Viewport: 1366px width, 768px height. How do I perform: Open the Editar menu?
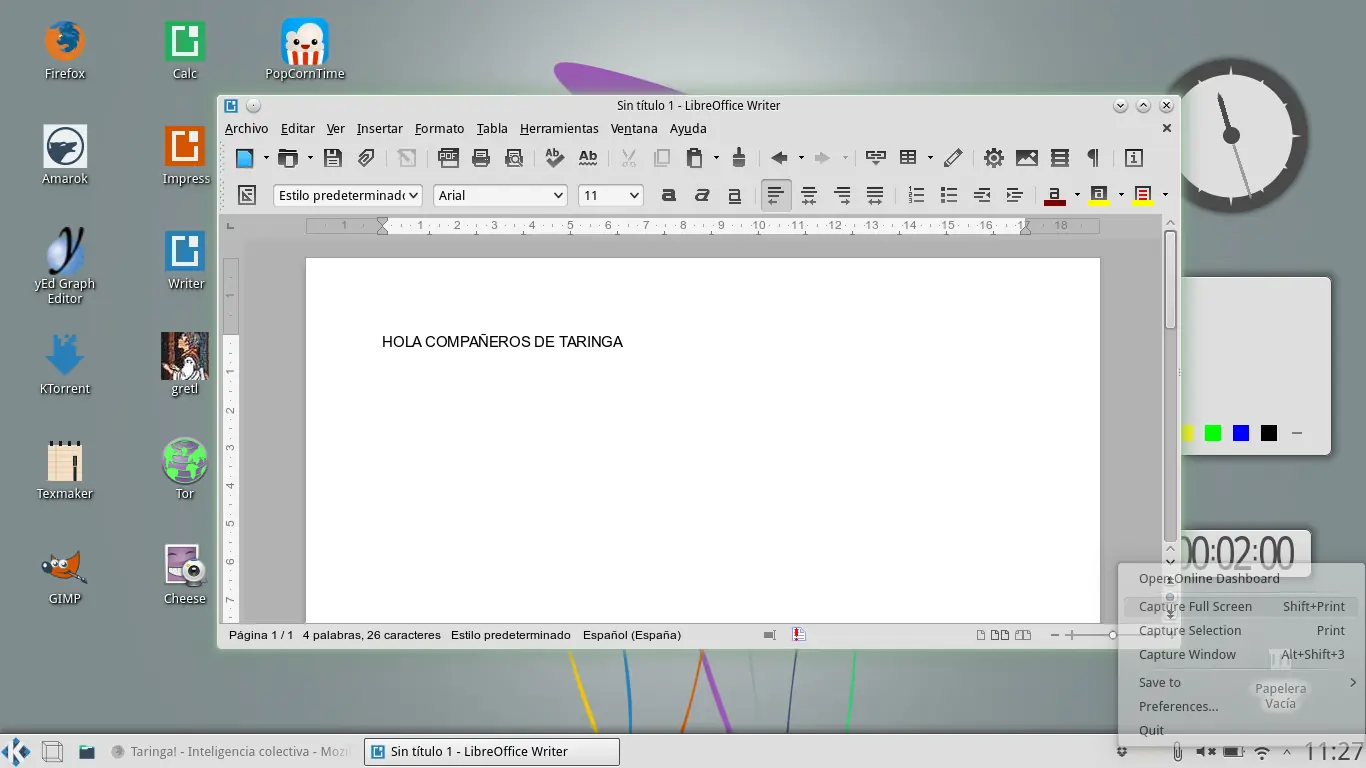[297, 128]
